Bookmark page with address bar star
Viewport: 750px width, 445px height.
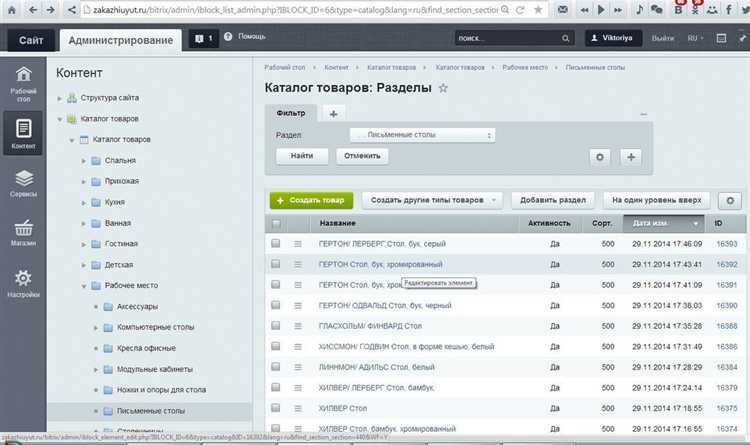click(538, 10)
